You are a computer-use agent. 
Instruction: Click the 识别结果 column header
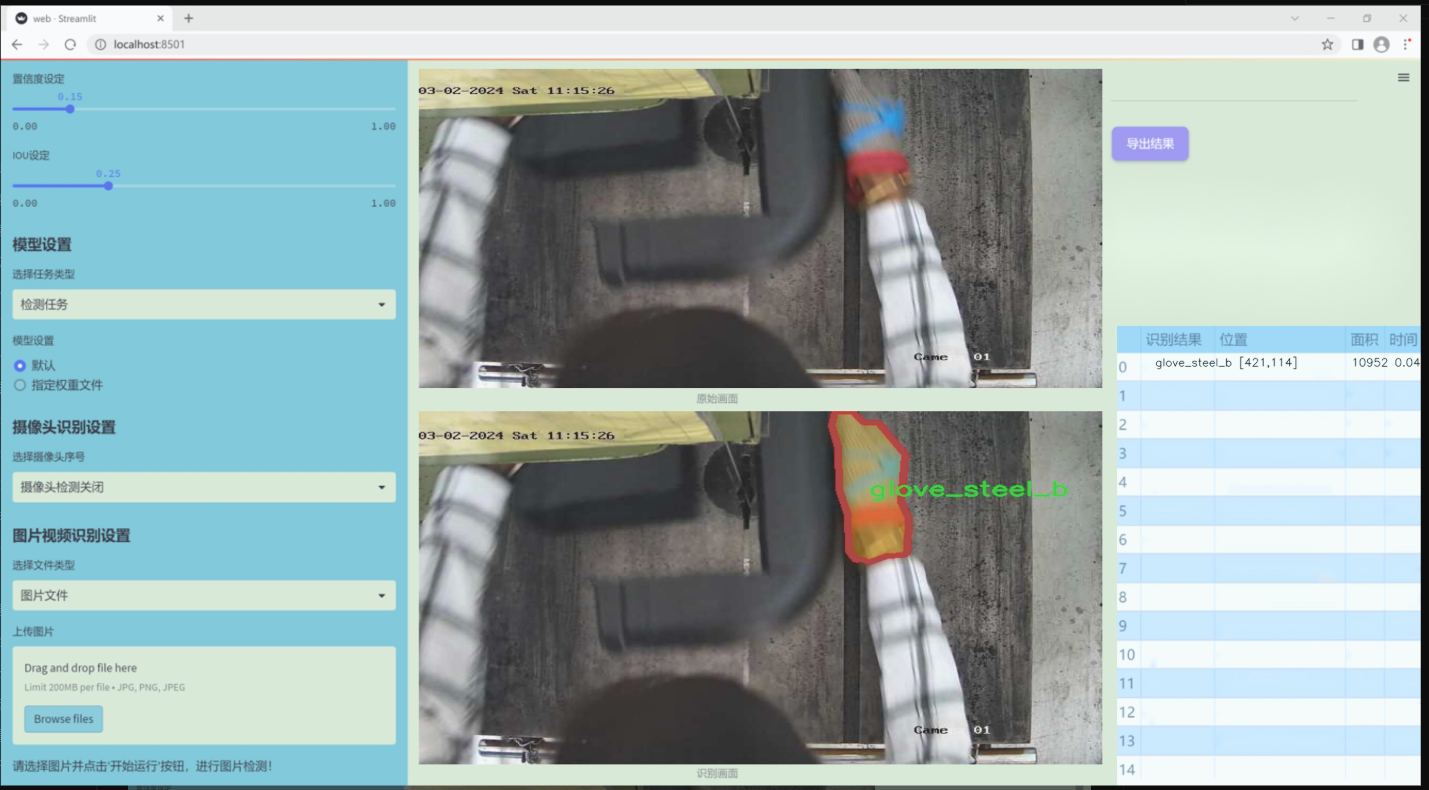[1177, 340]
